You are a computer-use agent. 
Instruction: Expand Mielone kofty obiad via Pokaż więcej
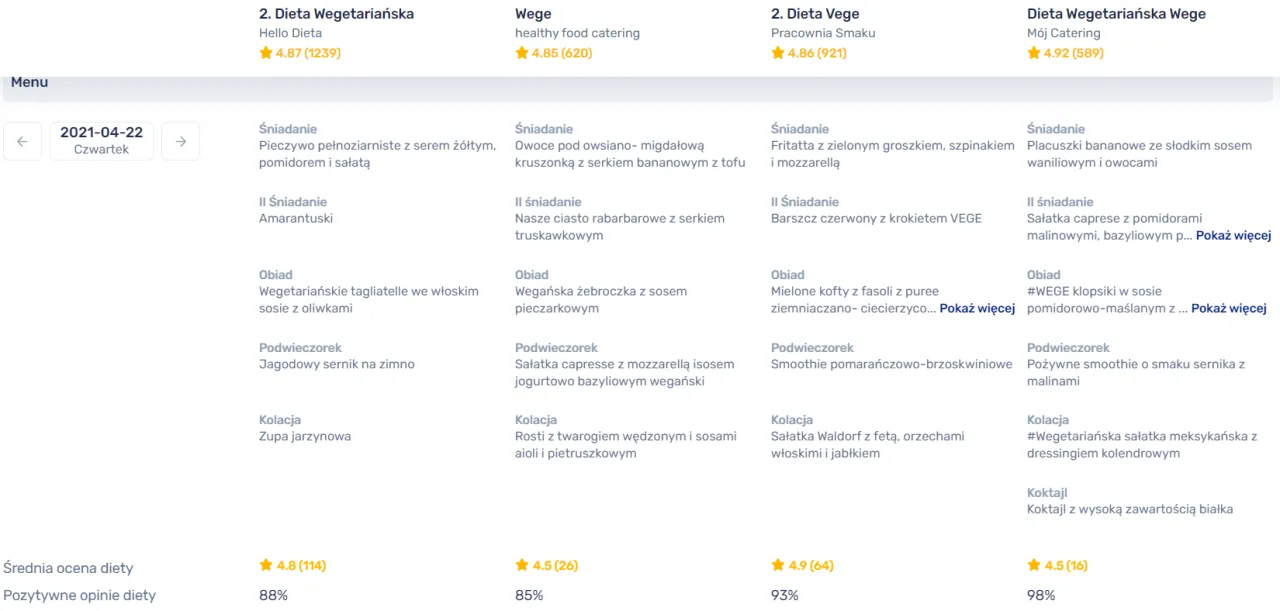click(977, 308)
